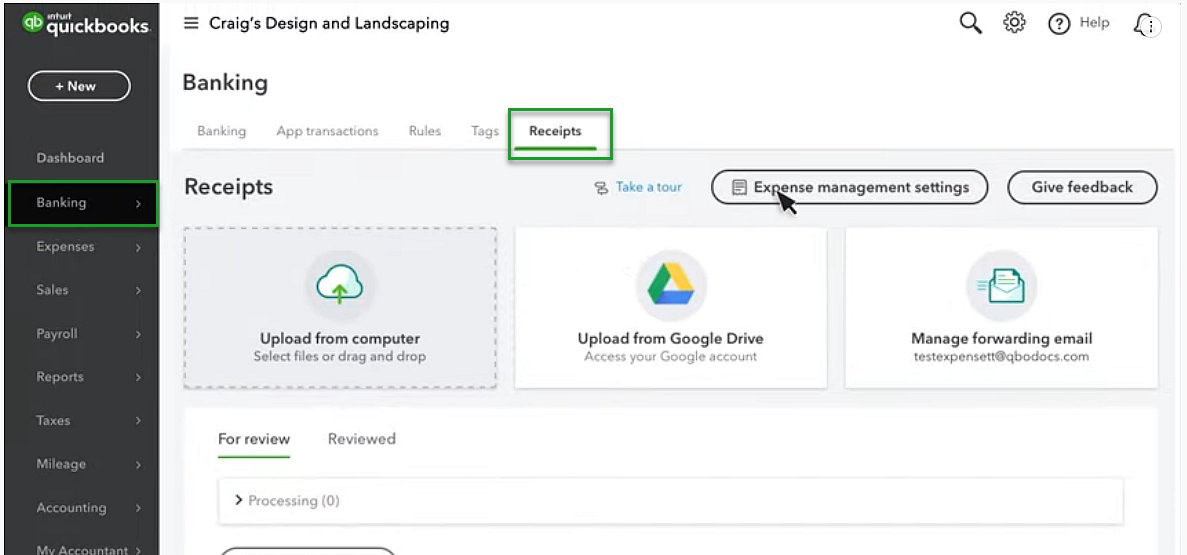This screenshot has width=1187, height=555.
Task: Open Expenses in the sidebar
Action: point(65,247)
